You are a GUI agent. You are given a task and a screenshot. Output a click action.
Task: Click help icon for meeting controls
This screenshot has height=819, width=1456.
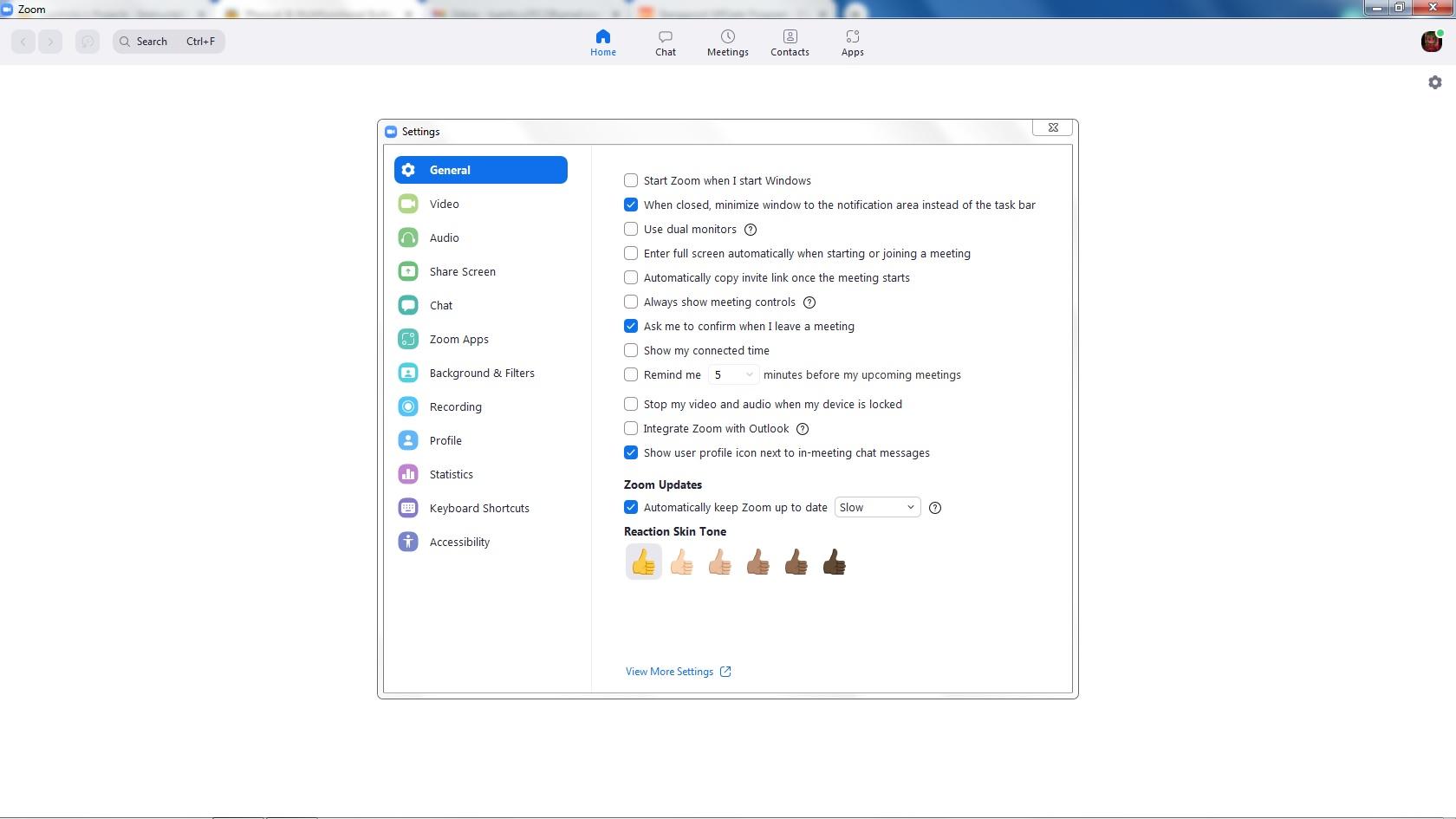[x=809, y=302]
